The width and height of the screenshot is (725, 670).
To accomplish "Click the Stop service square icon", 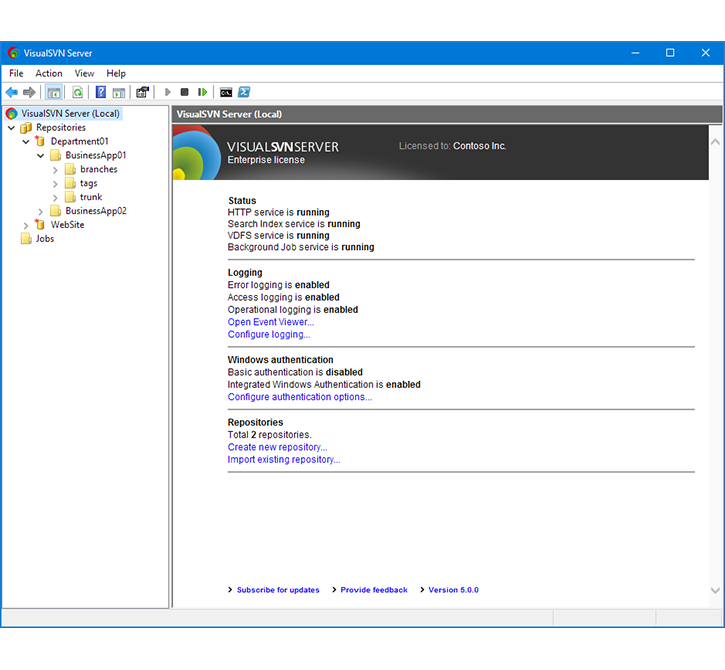I will (x=184, y=92).
